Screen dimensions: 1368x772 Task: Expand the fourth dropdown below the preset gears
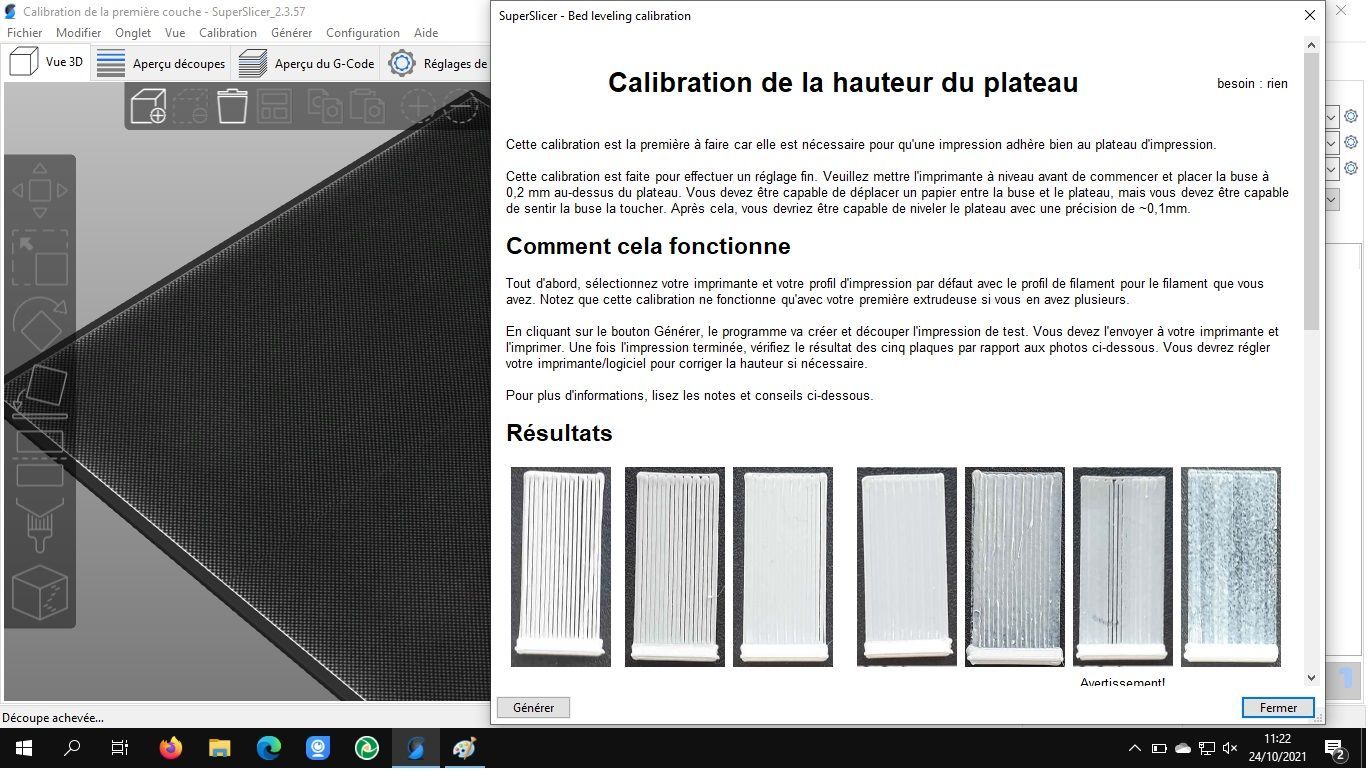pos(1331,200)
